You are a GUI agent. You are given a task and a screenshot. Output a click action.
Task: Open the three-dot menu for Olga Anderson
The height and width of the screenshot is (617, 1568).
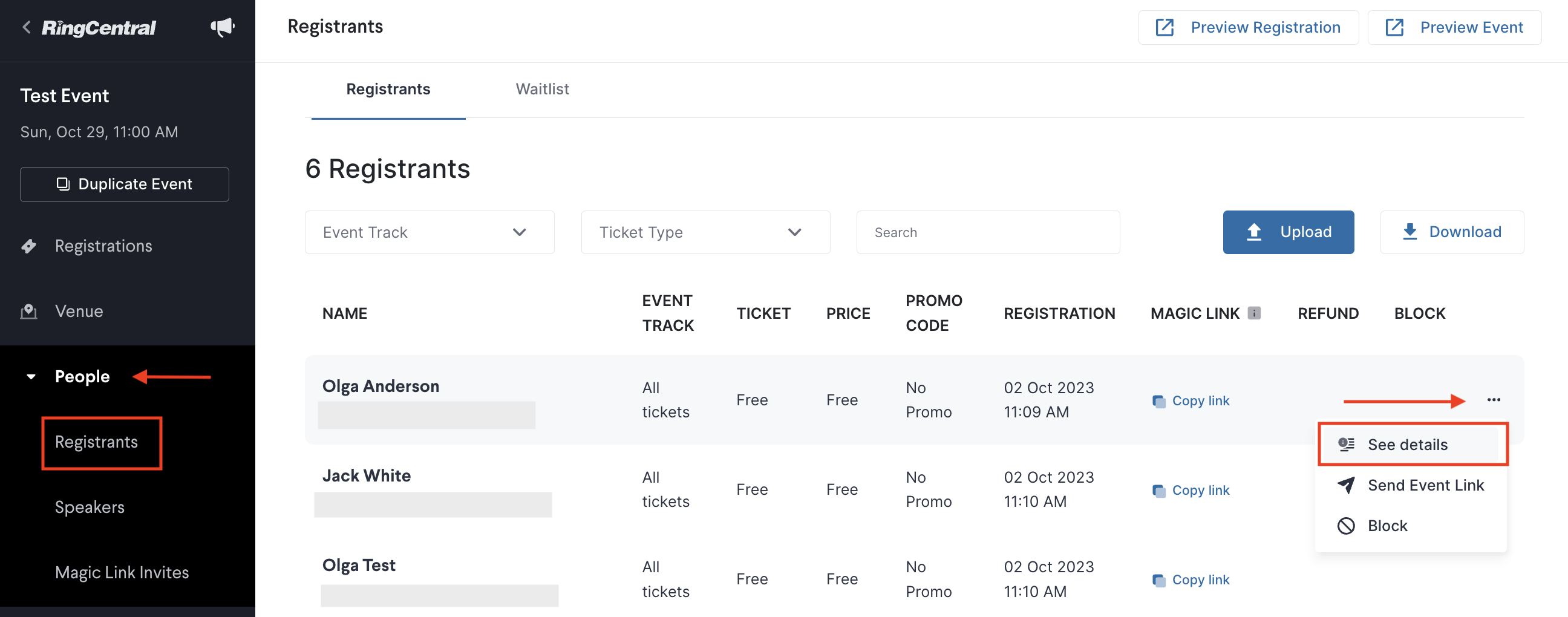pyautogui.click(x=1493, y=400)
